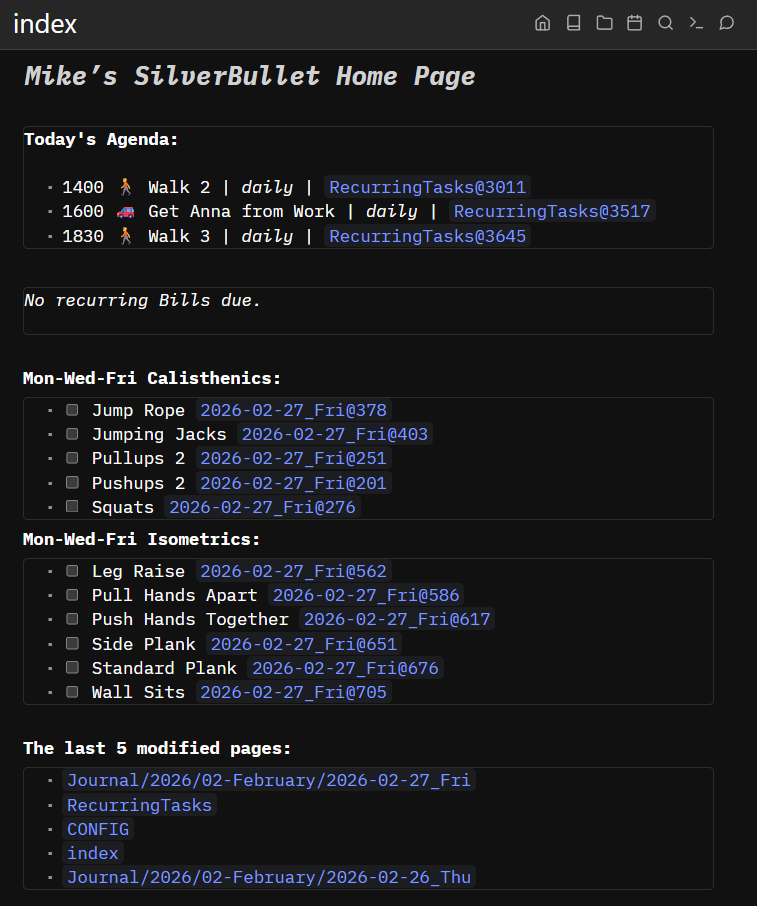
Task: Check off the Squats task
Action: 73,507
